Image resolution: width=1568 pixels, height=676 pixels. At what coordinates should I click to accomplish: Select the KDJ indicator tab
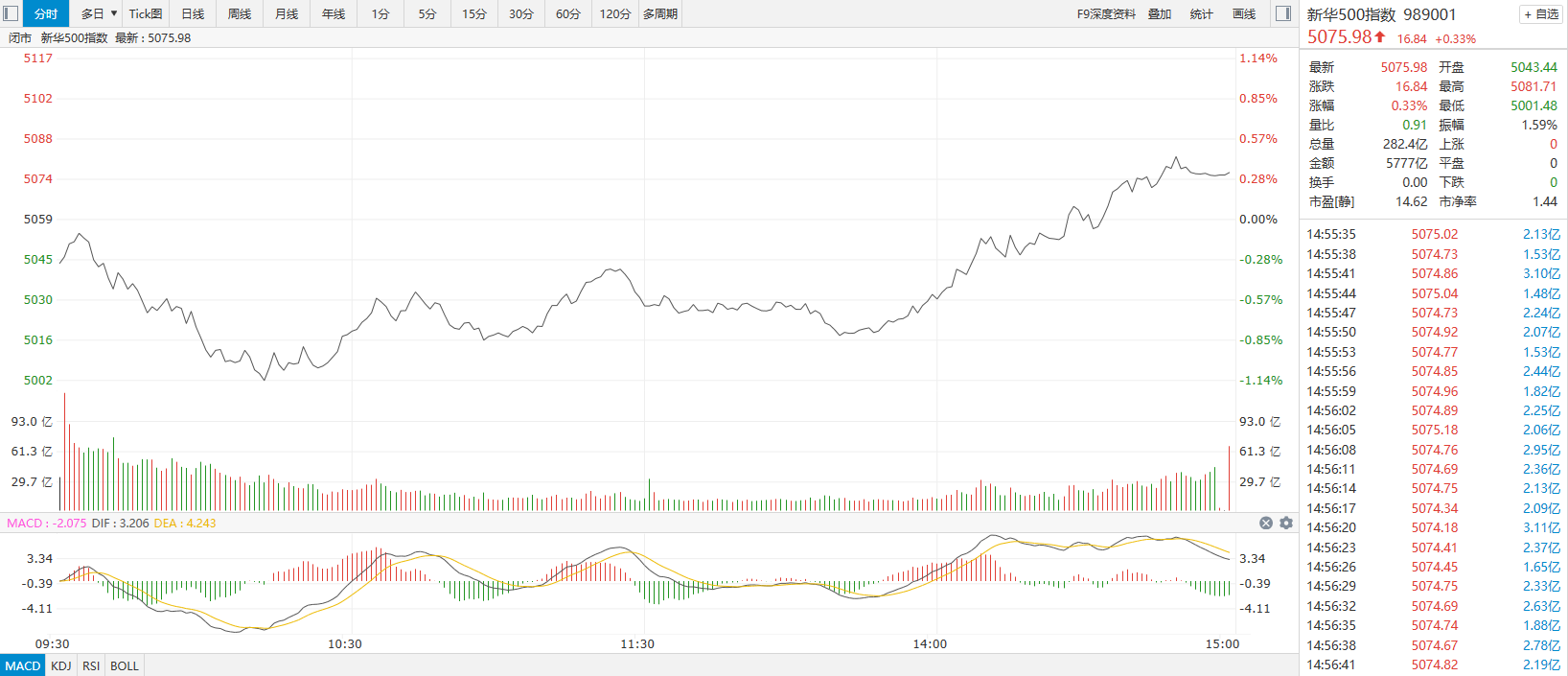click(61, 665)
